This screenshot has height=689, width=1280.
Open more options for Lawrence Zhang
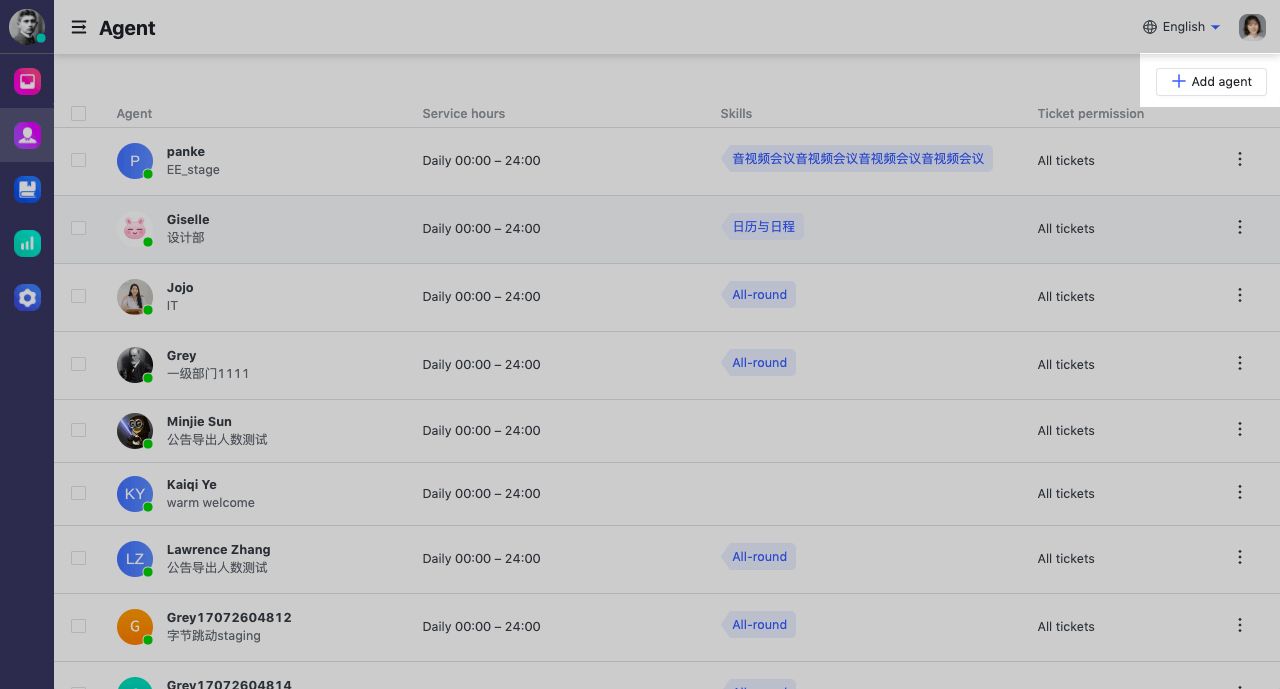tap(1240, 557)
